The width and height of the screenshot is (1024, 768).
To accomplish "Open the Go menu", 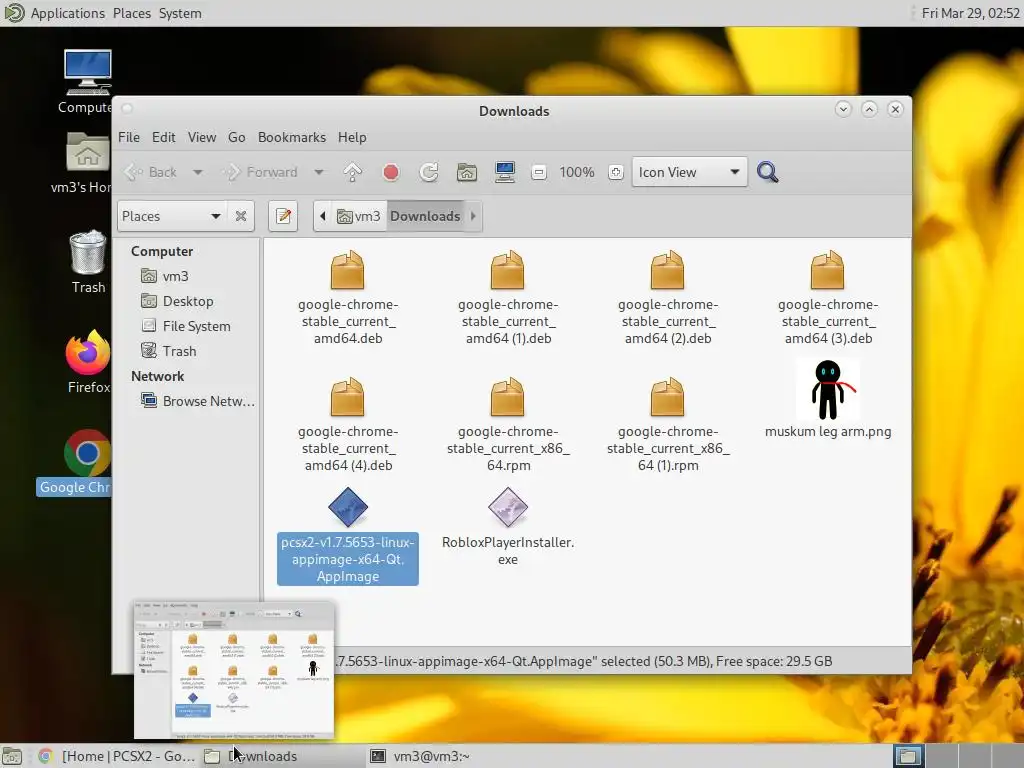I will [236, 137].
